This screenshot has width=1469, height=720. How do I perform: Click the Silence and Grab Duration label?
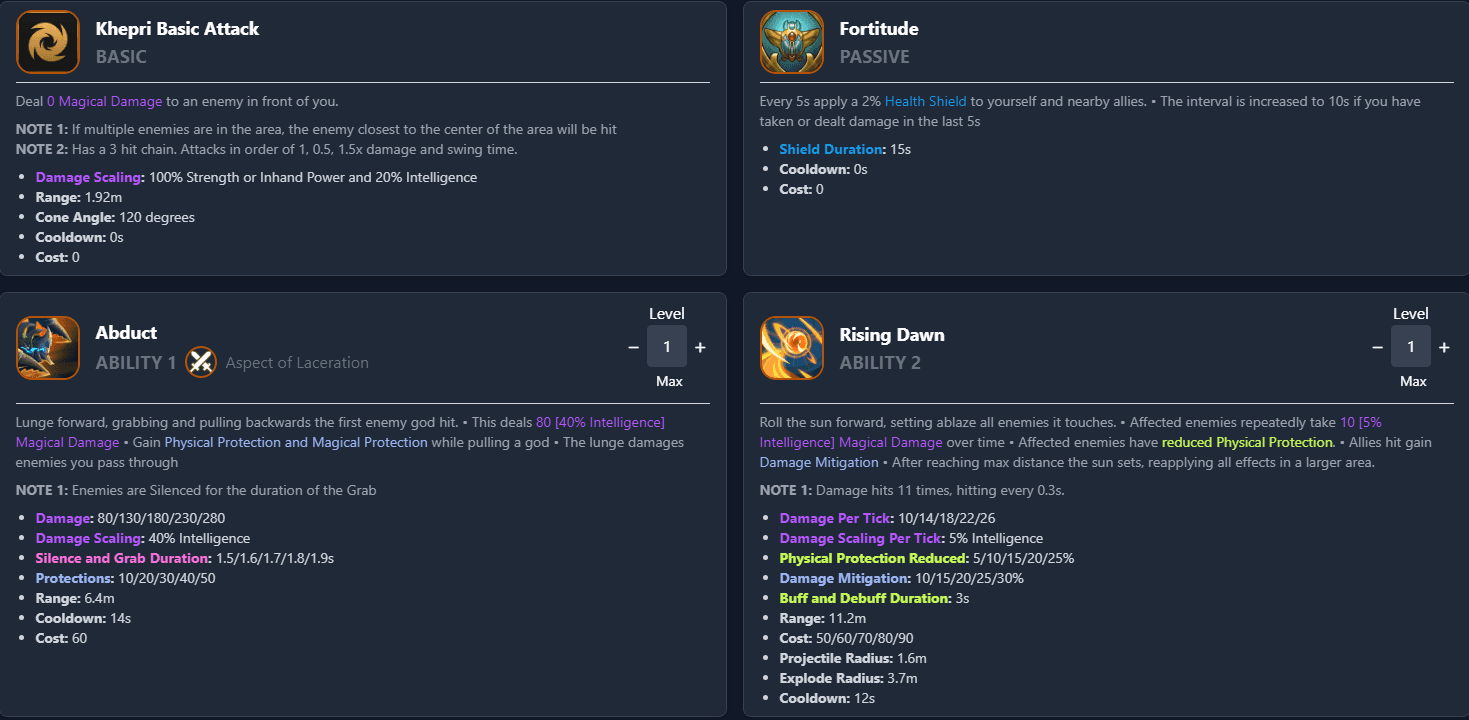pos(122,558)
